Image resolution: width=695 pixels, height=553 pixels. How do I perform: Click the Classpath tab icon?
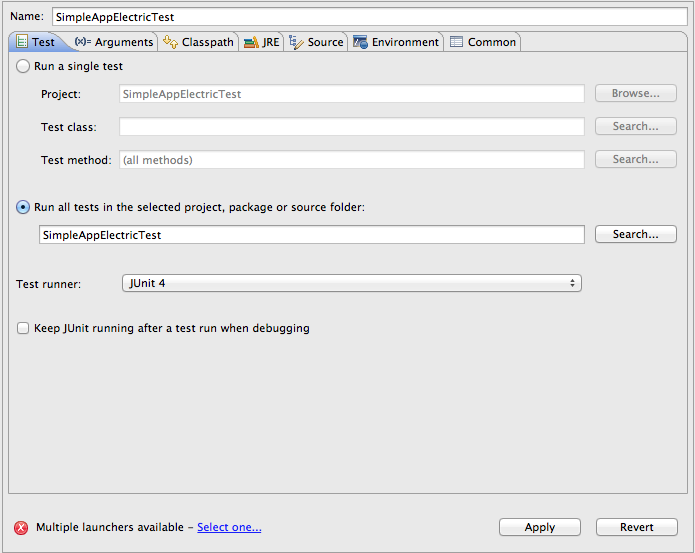(x=170, y=42)
